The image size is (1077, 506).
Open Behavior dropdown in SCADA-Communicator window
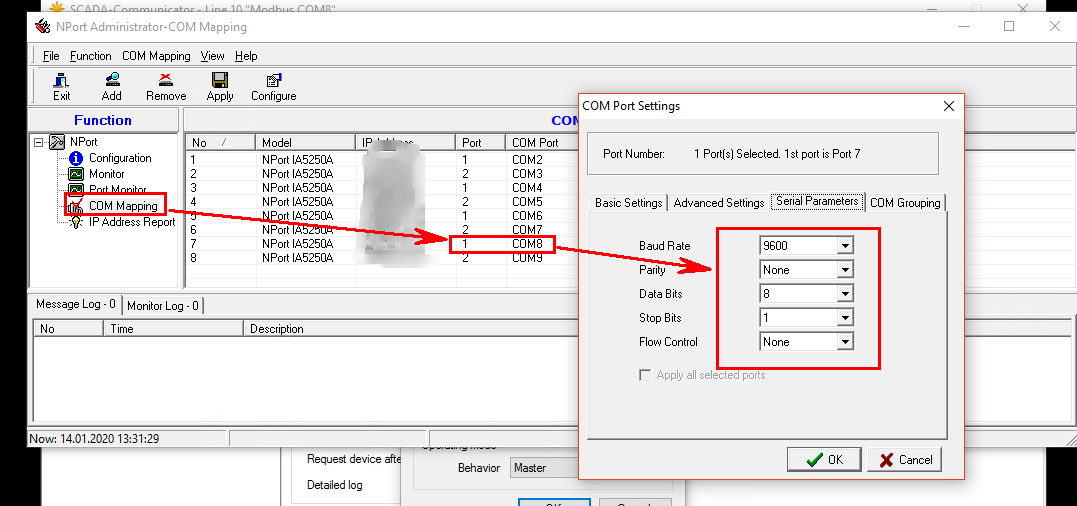544,468
